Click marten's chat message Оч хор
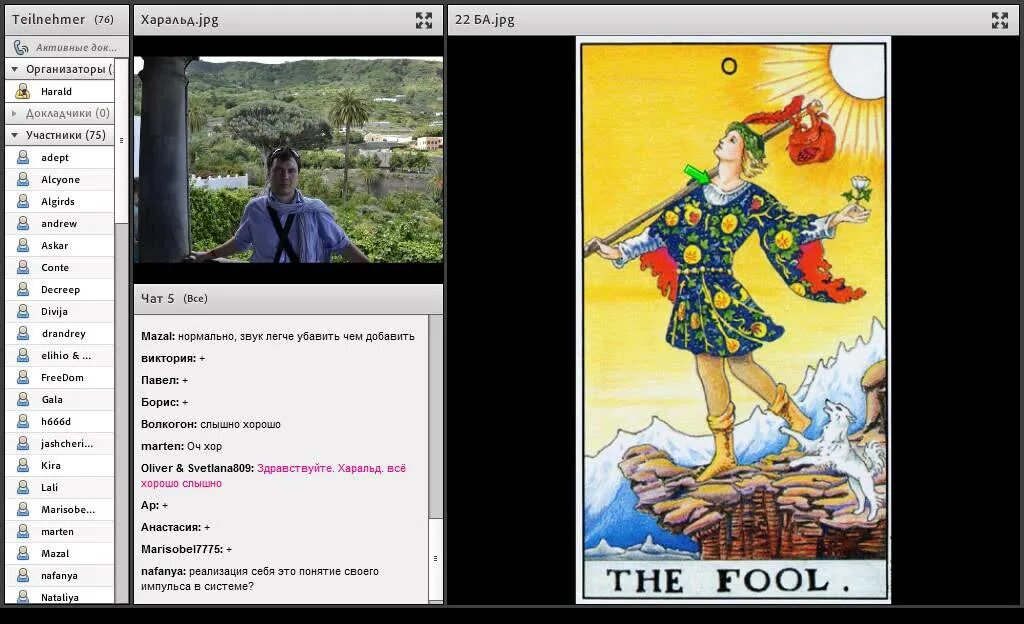 click(x=182, y=446)
